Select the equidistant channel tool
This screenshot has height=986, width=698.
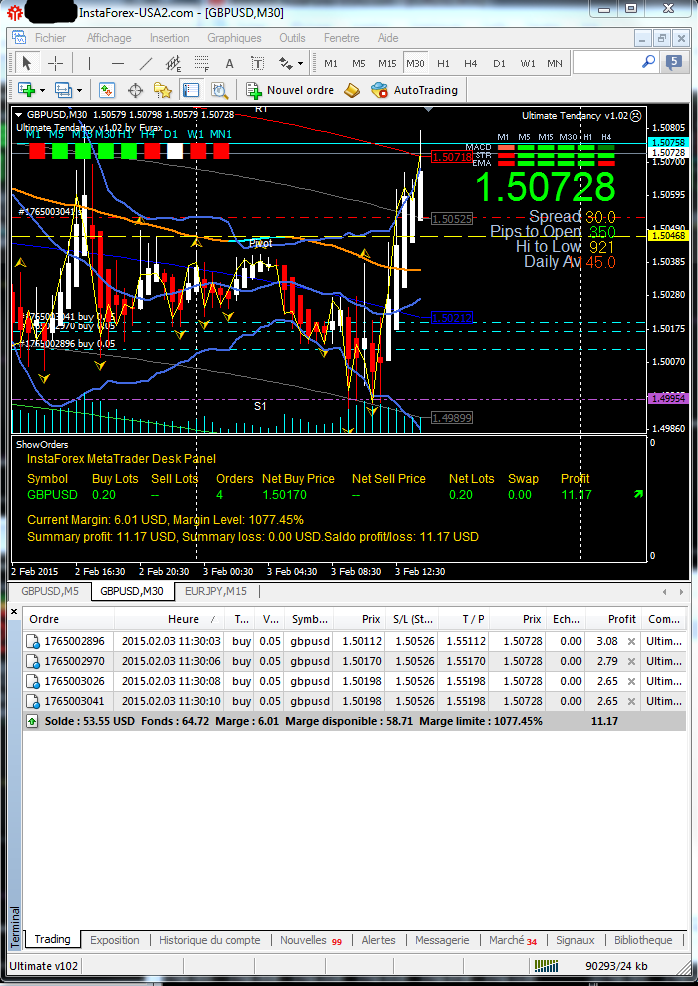point(174,63)
